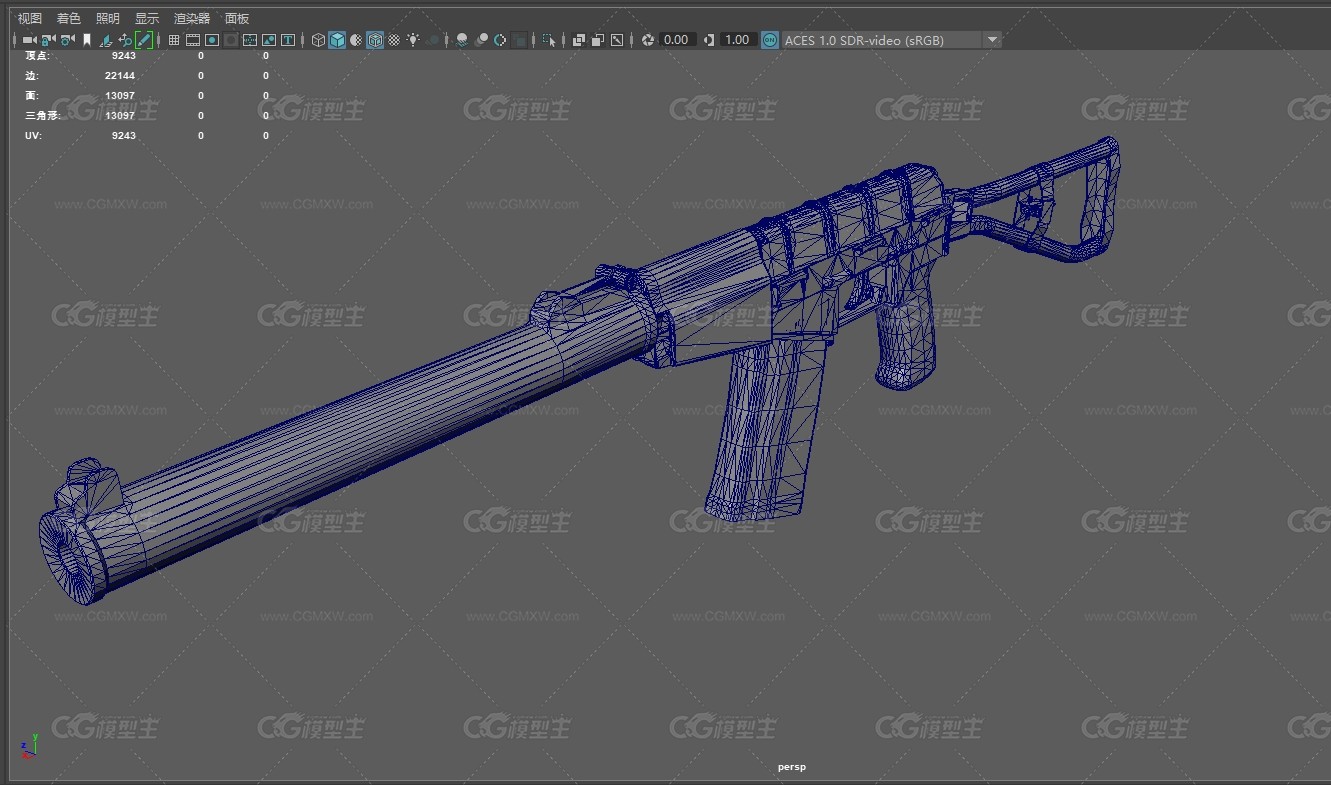Toggle the Field Chart icon
Image resolution: width=1331 pixels, height=785 pixels.
pos(250,40)
